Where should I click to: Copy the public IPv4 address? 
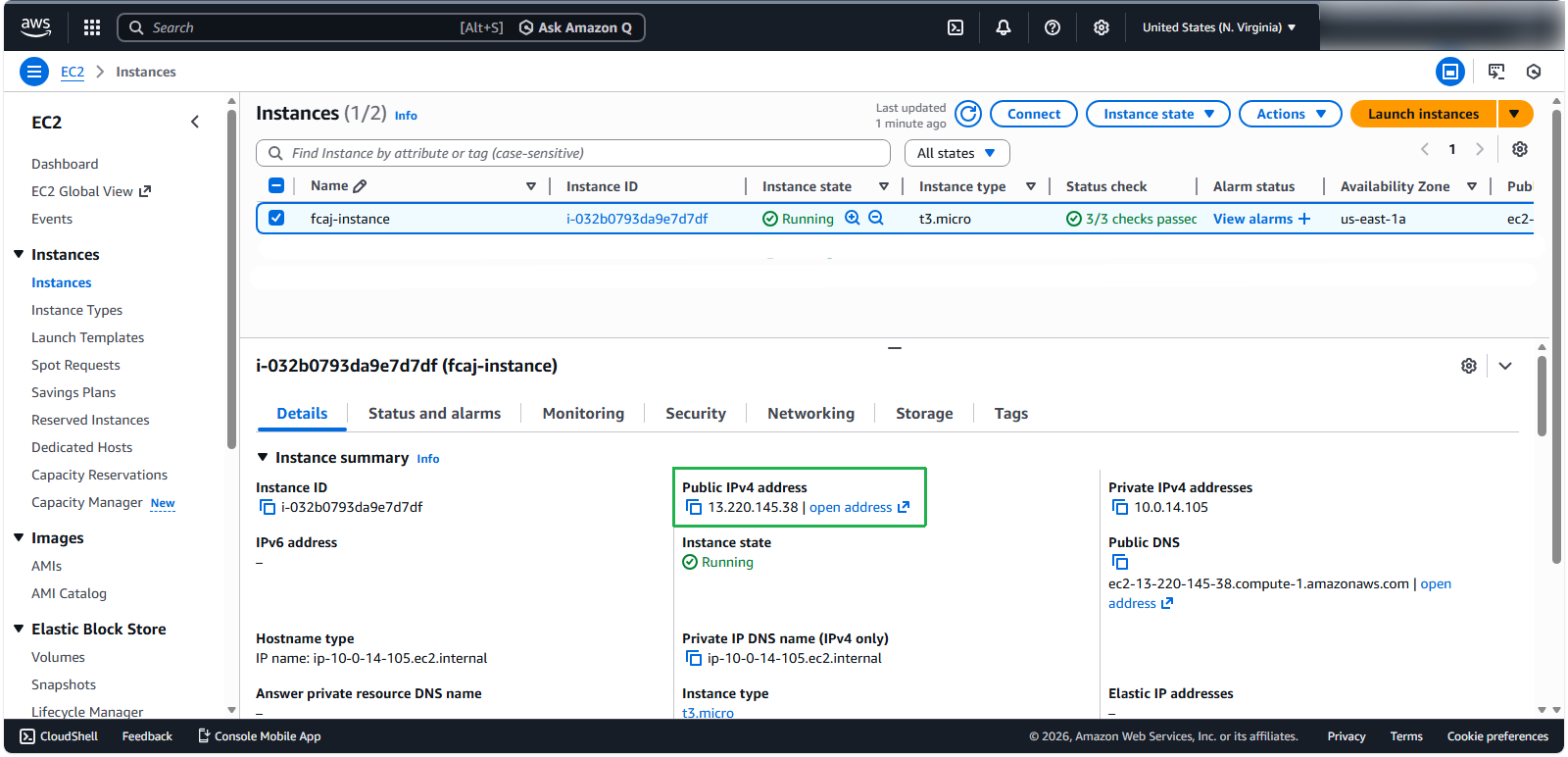click(694, 507)
